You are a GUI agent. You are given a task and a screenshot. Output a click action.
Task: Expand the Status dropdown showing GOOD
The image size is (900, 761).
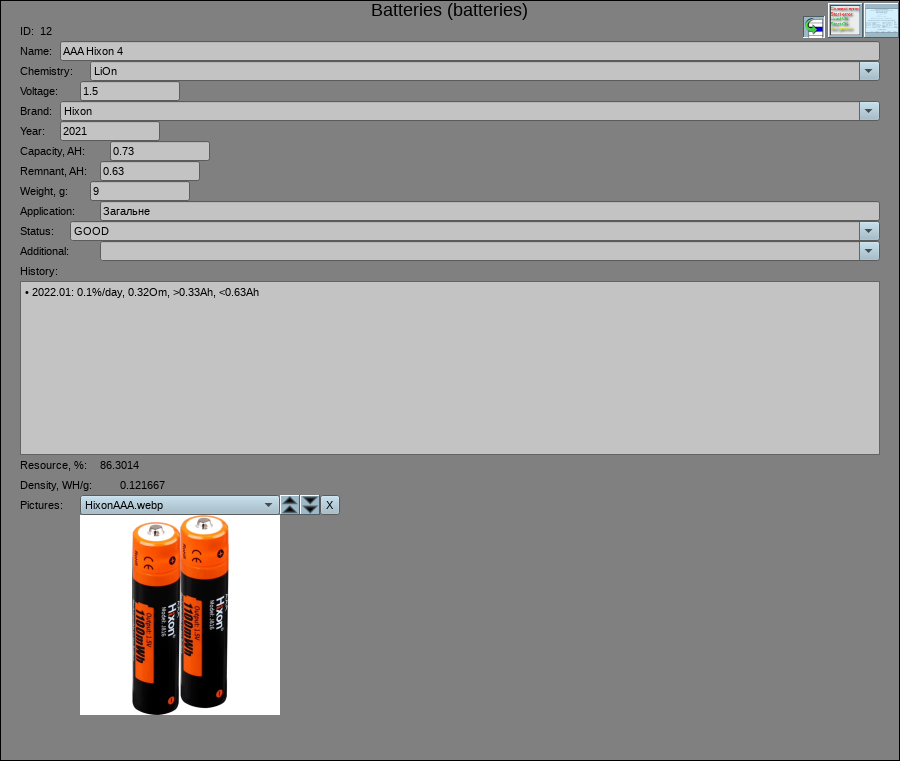pos(869,231)
